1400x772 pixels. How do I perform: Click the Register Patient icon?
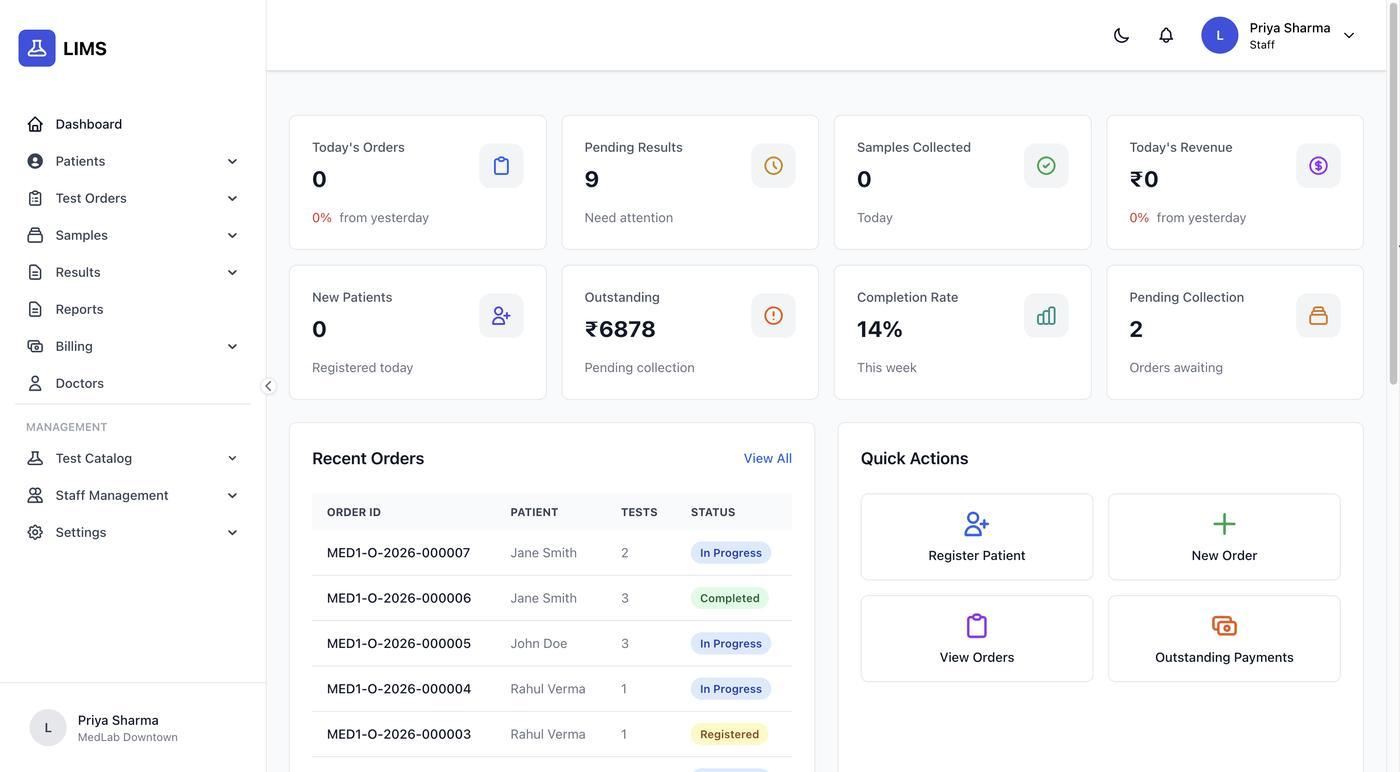pyautogui.click(x=976, y=524)
